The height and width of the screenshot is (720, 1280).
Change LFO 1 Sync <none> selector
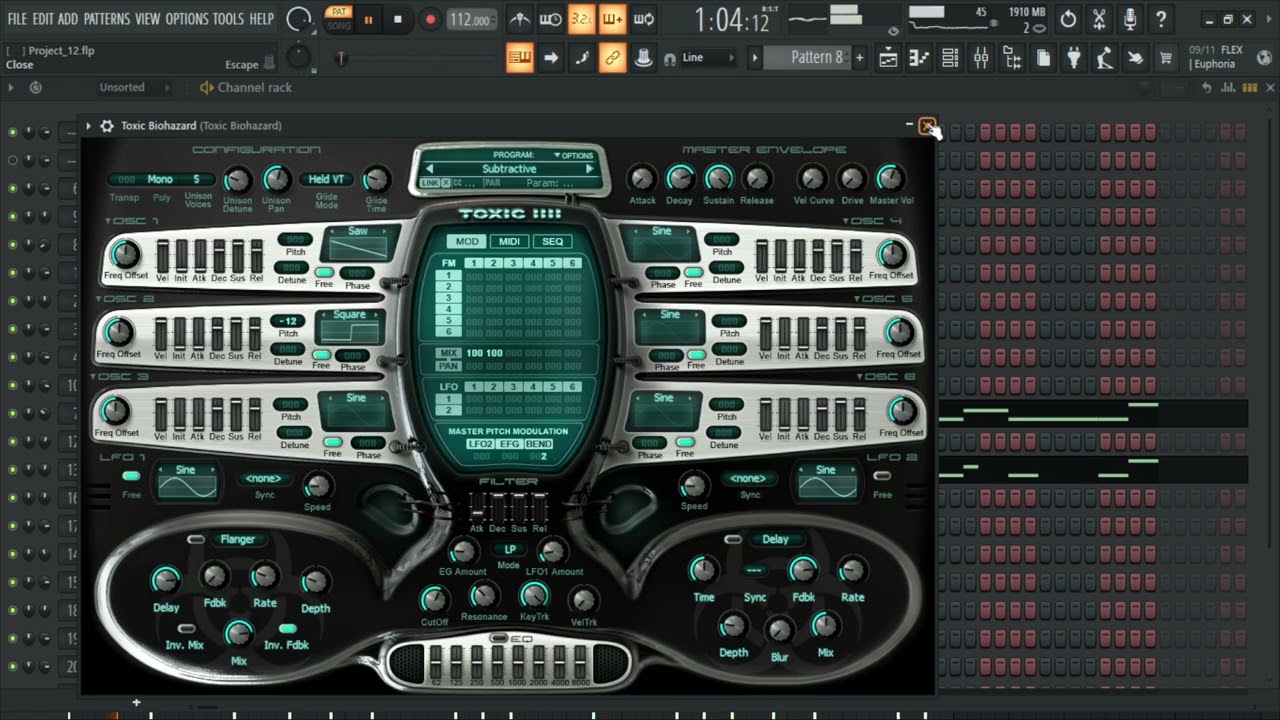click(x=264, y=479)
